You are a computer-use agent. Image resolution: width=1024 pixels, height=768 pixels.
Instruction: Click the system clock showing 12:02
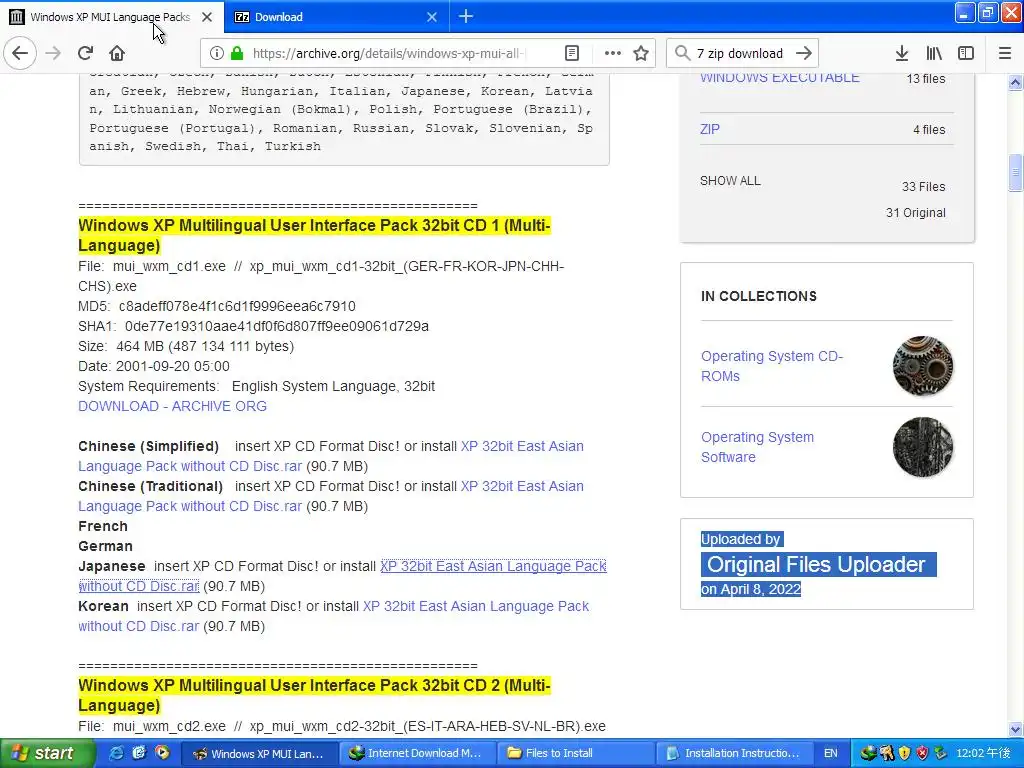click(x=983, y=753)
